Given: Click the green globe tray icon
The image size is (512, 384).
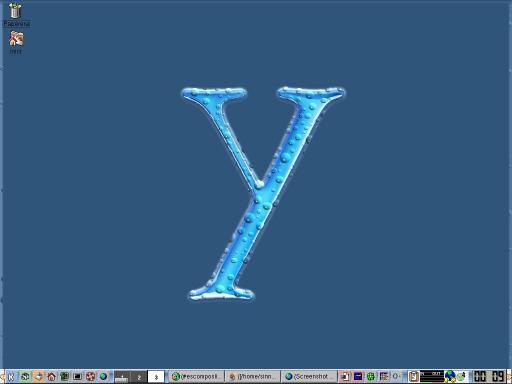Looking at the screenshot, I should (370, 377).
